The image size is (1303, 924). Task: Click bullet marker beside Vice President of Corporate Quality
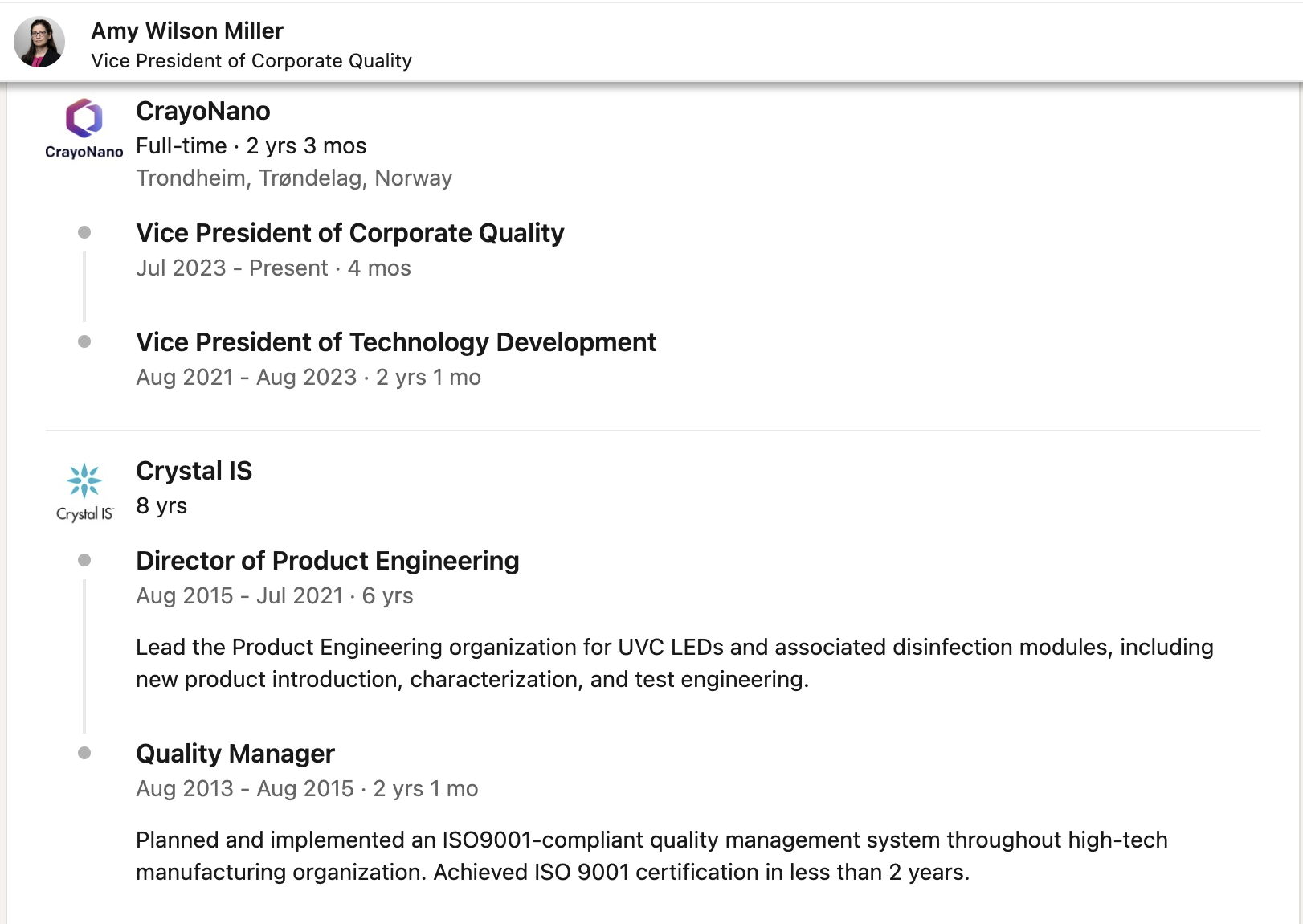[x=84, y=232]
